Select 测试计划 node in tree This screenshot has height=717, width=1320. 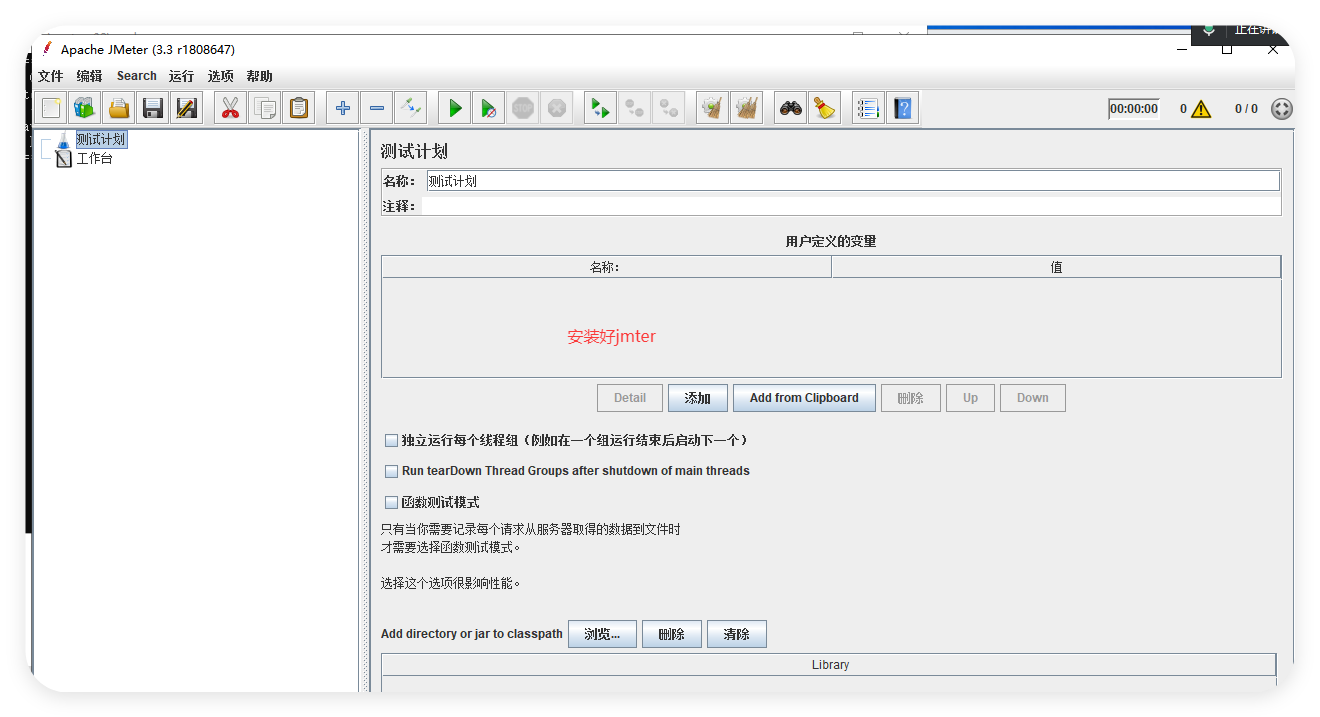point(101,139)
